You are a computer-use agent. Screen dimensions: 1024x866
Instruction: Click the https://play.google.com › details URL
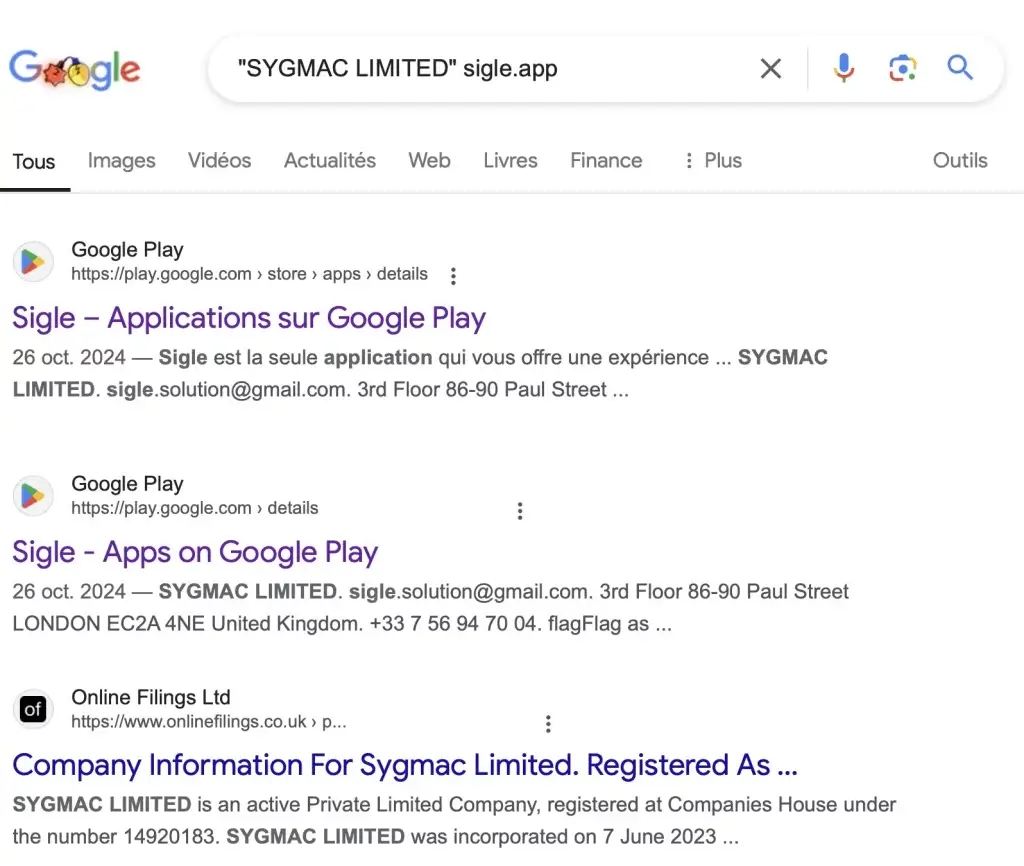[195, 508]
